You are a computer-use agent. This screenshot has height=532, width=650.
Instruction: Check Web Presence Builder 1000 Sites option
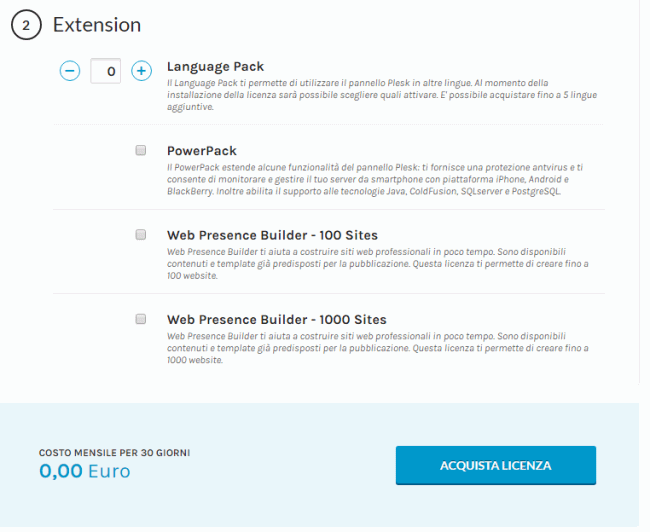click(141, 319)
